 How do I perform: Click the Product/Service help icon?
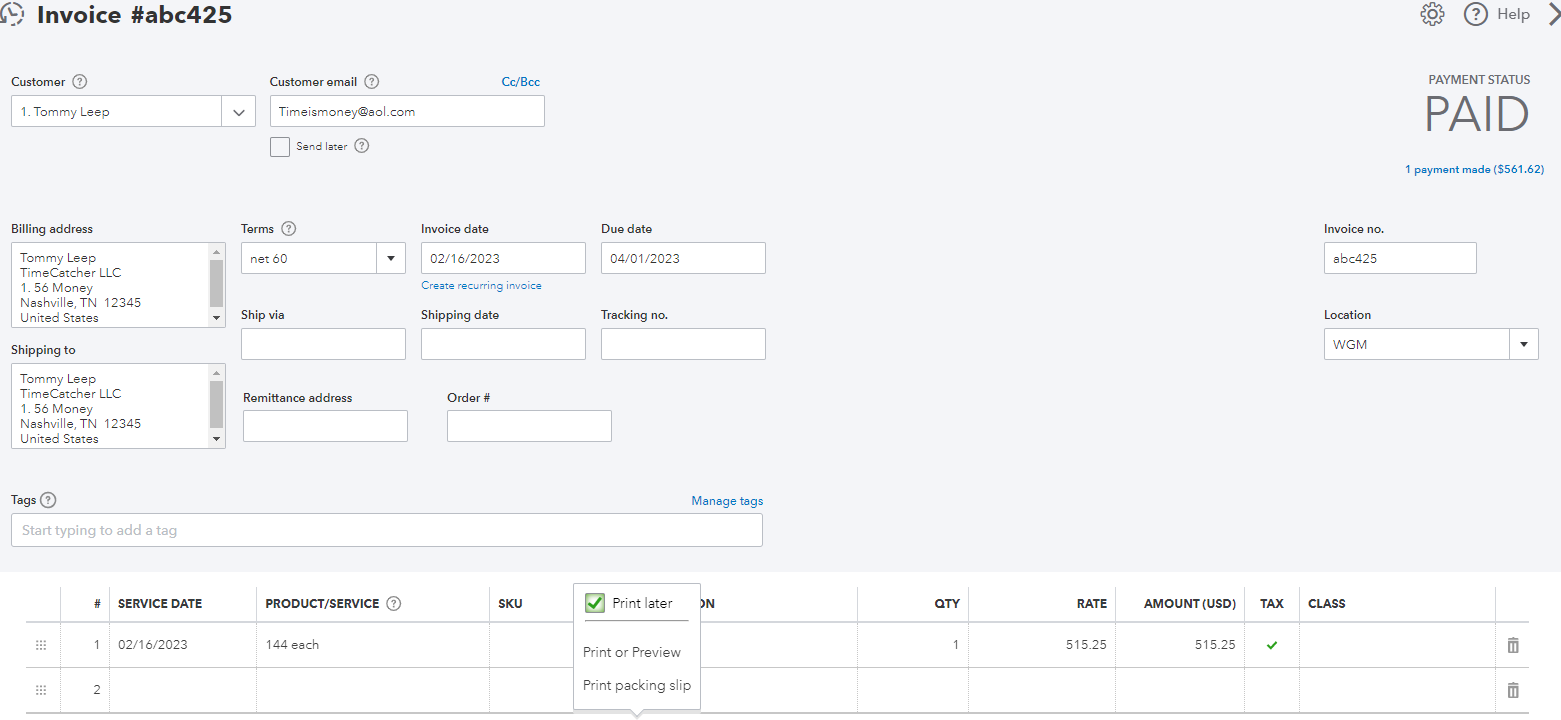click(393, 603)
